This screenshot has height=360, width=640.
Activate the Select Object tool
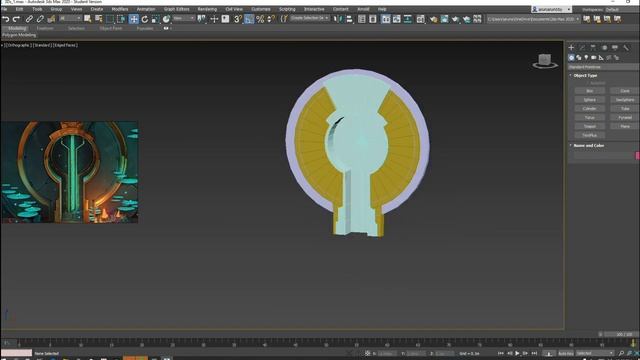(87, 19)
